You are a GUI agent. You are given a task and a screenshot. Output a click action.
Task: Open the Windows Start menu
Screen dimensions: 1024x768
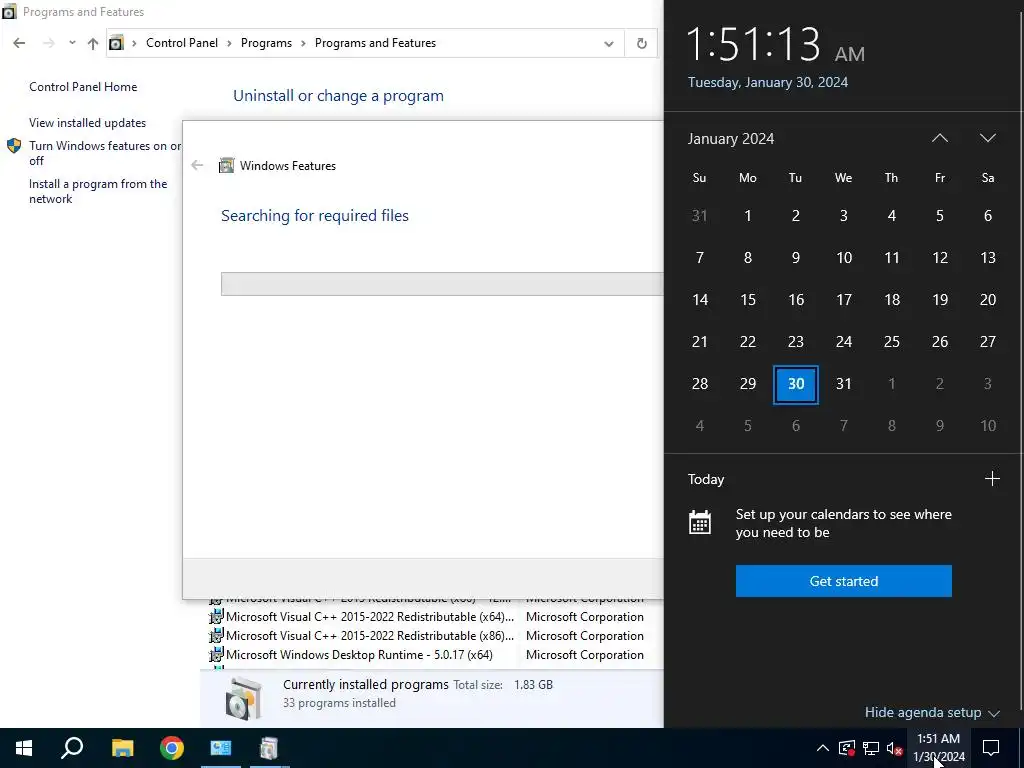coord(24,748)
